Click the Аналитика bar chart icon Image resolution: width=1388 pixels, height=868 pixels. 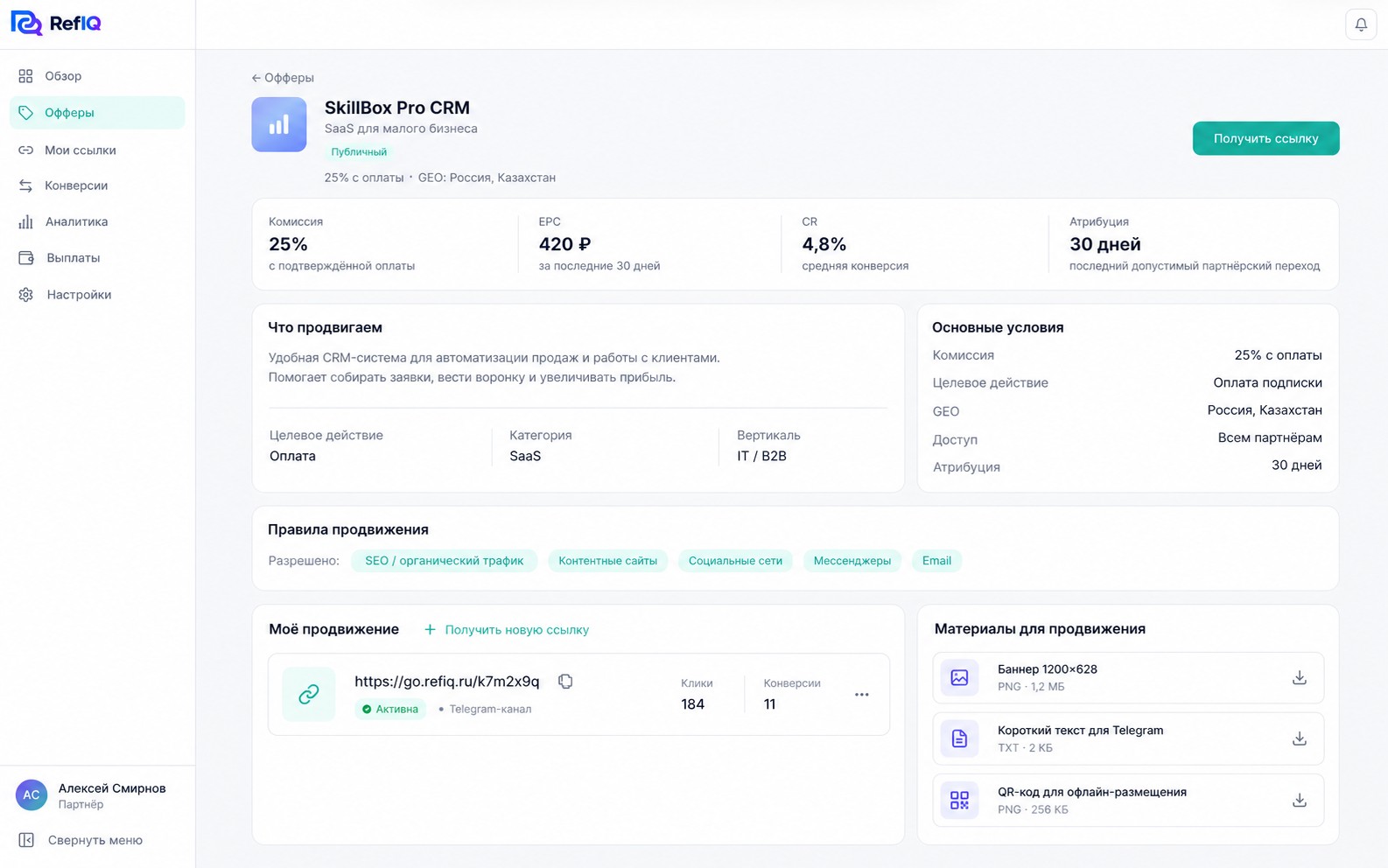[25, 222]
